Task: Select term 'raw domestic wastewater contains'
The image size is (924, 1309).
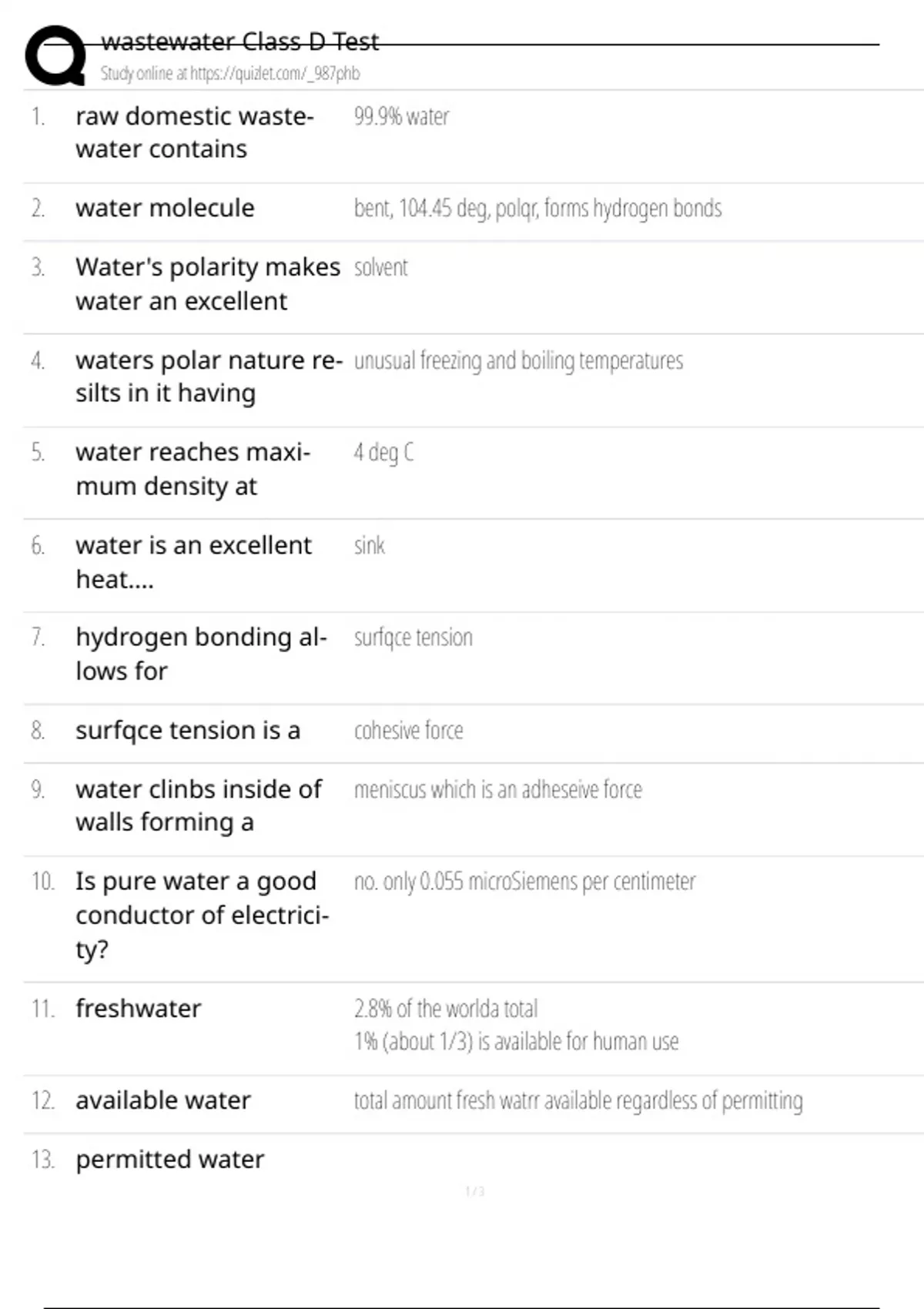Action: [x=194, y=132]
